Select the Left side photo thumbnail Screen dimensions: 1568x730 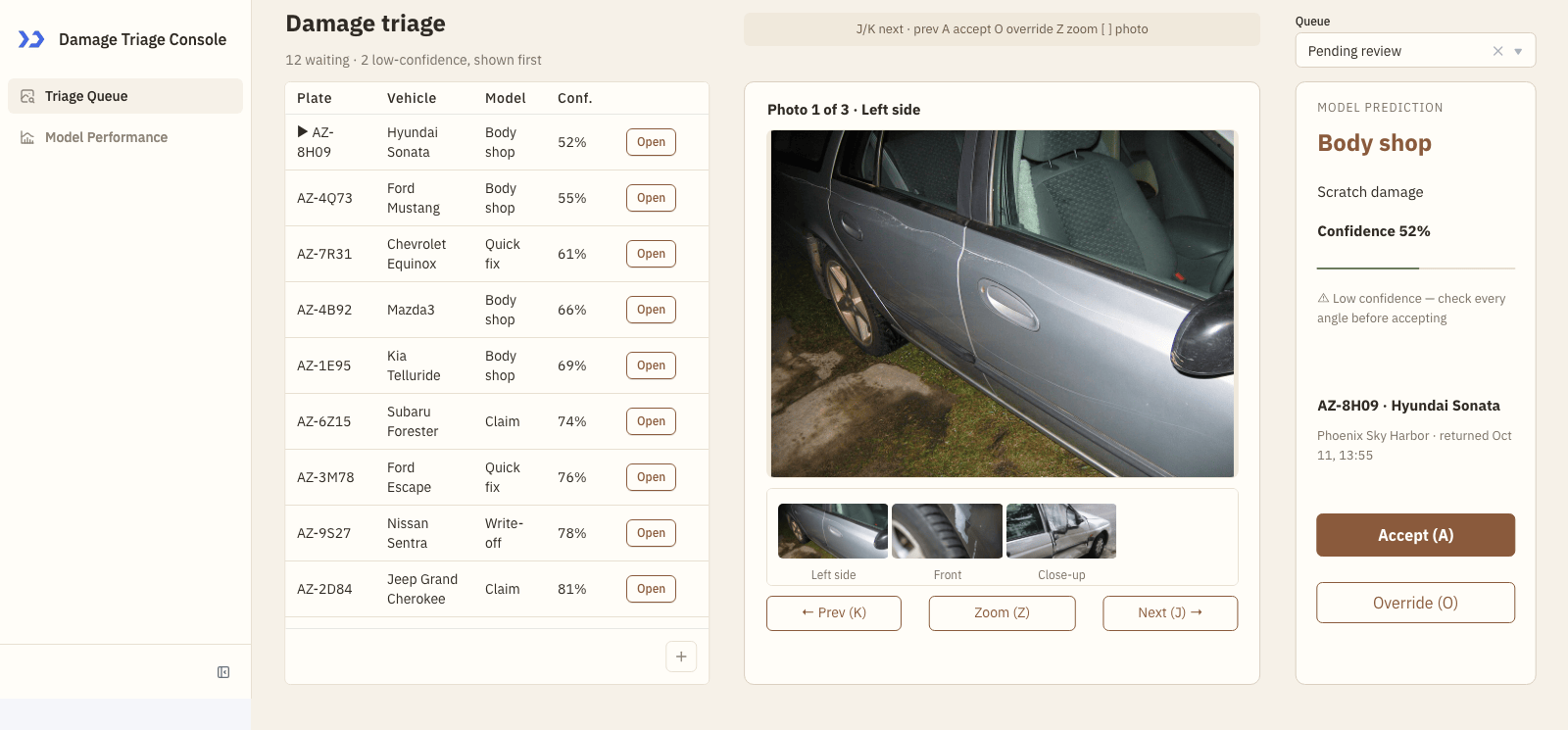833,531
